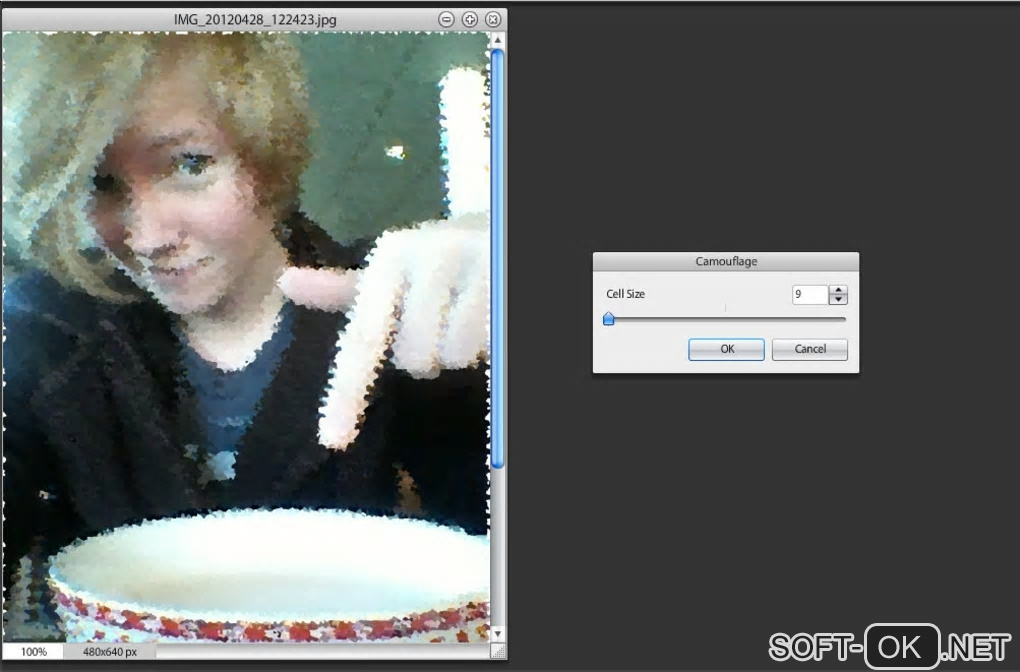1020x672 pixels.
Task: Maximize the image window with the plus icon
Action: pyautogui.click(x=470, y=20)
